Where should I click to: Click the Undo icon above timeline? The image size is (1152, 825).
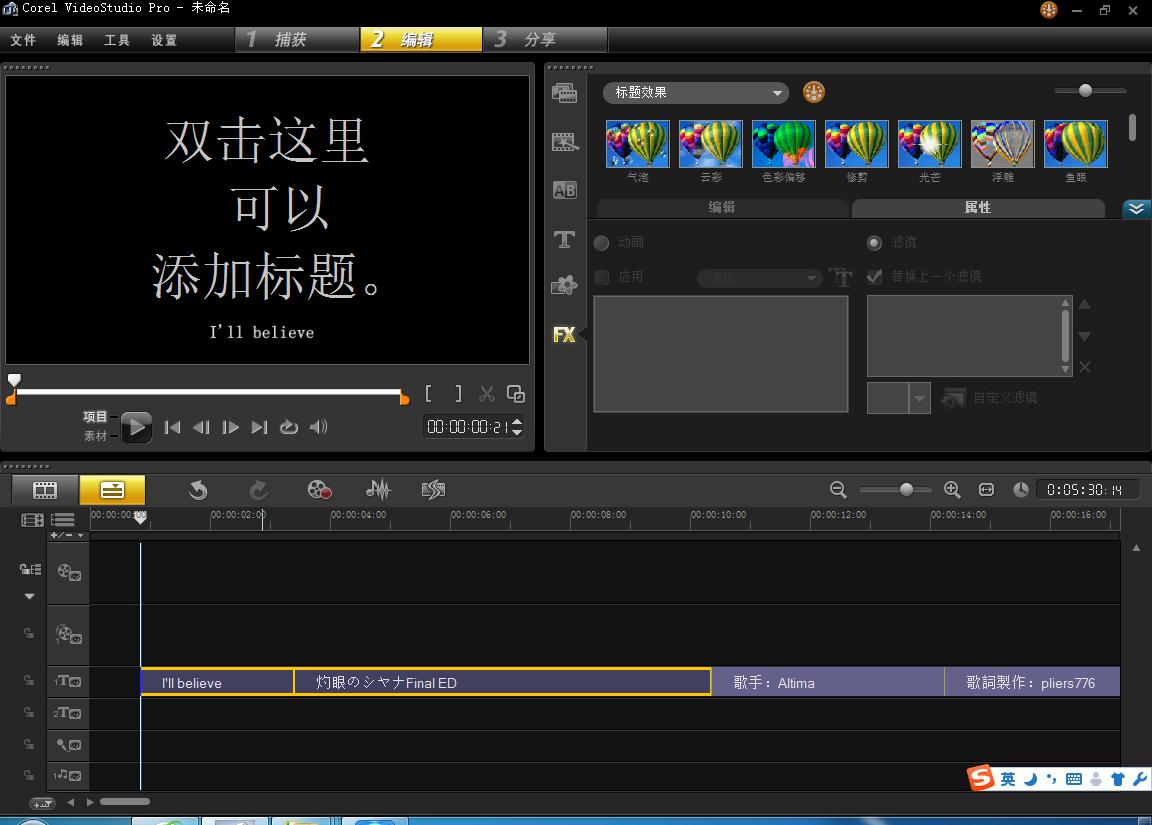pyautogui.click(x=197, y=490)
